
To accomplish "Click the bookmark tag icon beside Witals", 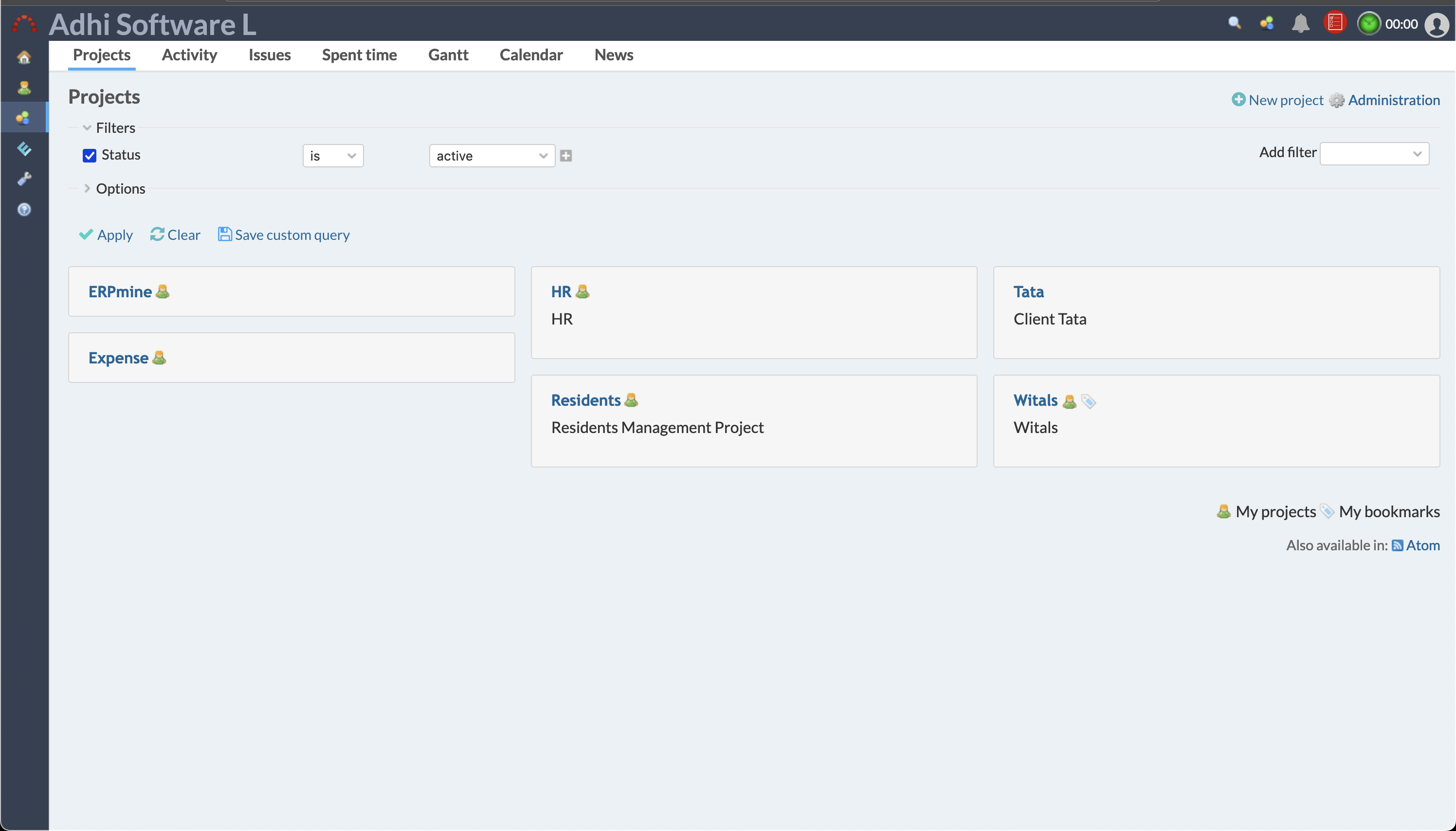I will point(1089,401).
